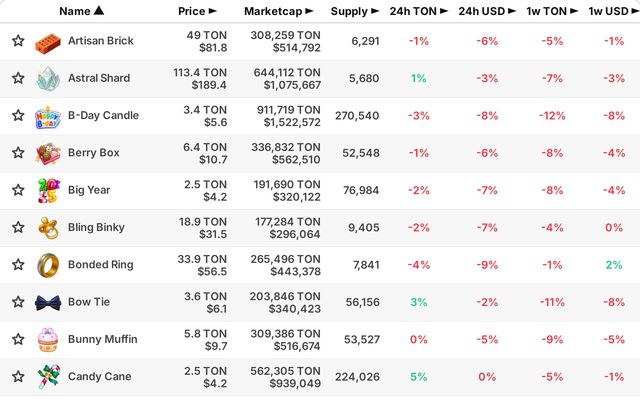Open the Bling Binky pacifier icon
The height and width of the screenshot is (400, 640).
(48, 227)
